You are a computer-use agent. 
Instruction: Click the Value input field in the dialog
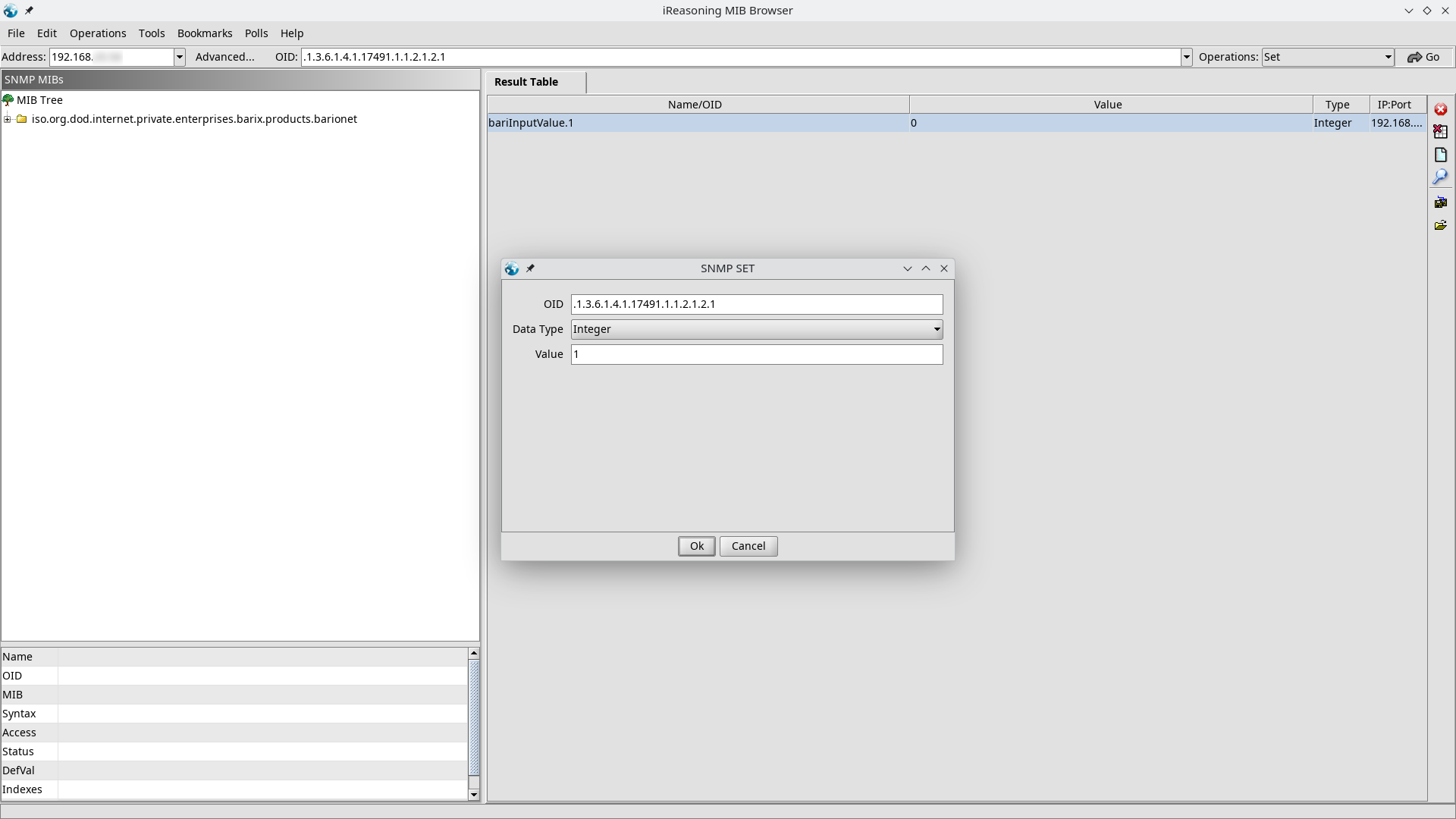coord(756,354)
